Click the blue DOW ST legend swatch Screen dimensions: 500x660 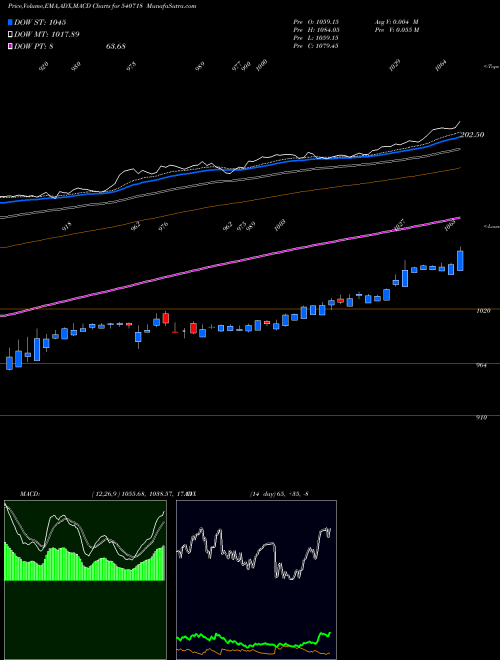10,22
